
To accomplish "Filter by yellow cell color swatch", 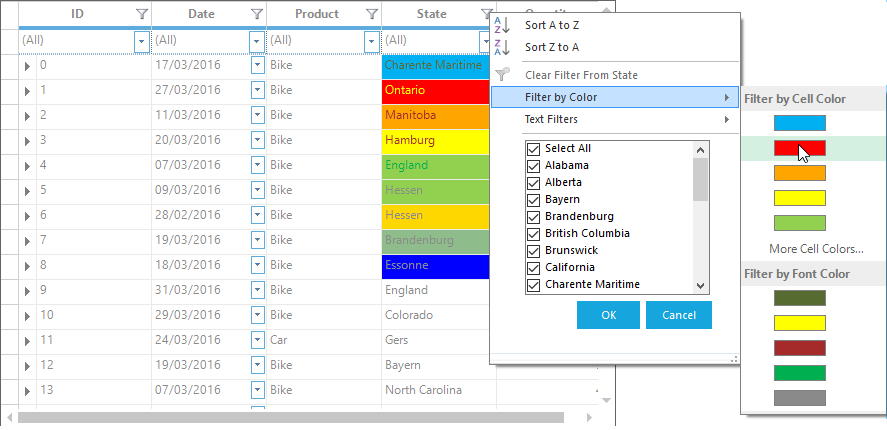I will [x=800, y=198].
